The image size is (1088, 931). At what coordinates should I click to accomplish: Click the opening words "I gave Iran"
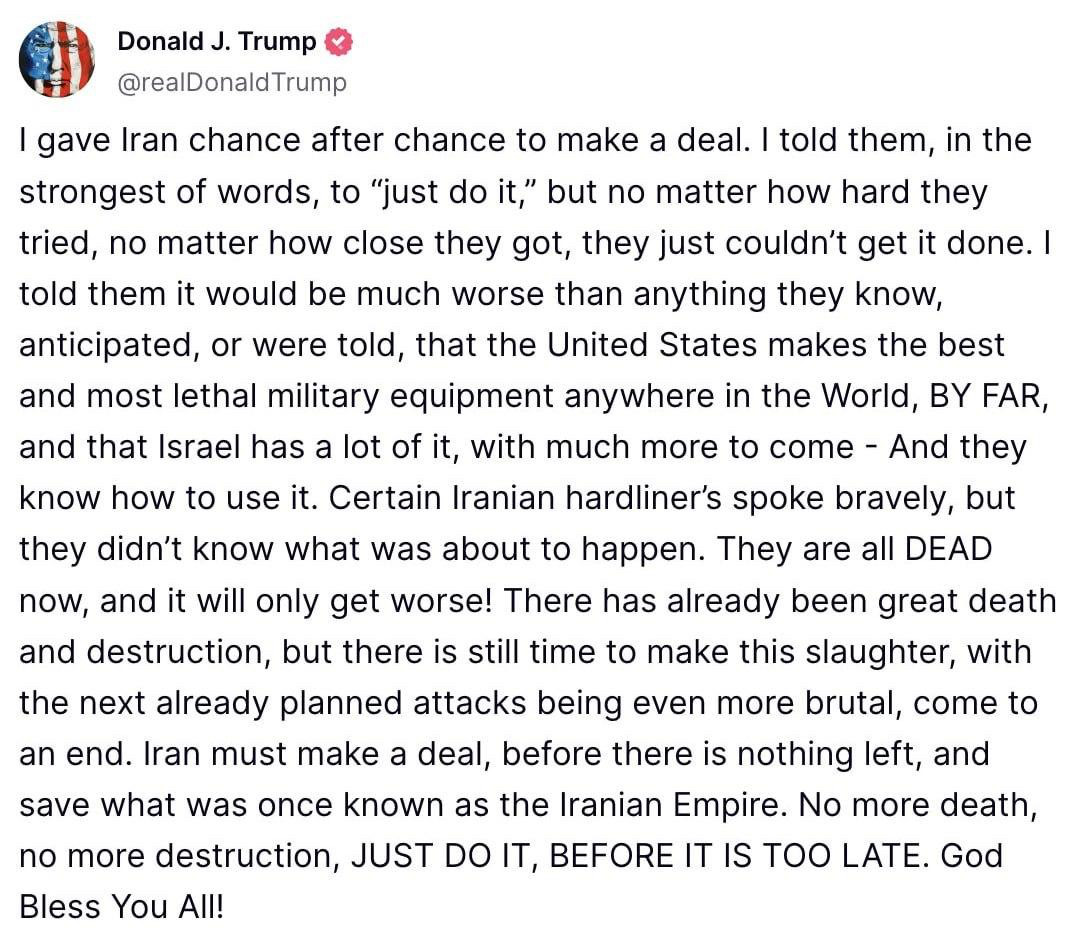point(99,141)
